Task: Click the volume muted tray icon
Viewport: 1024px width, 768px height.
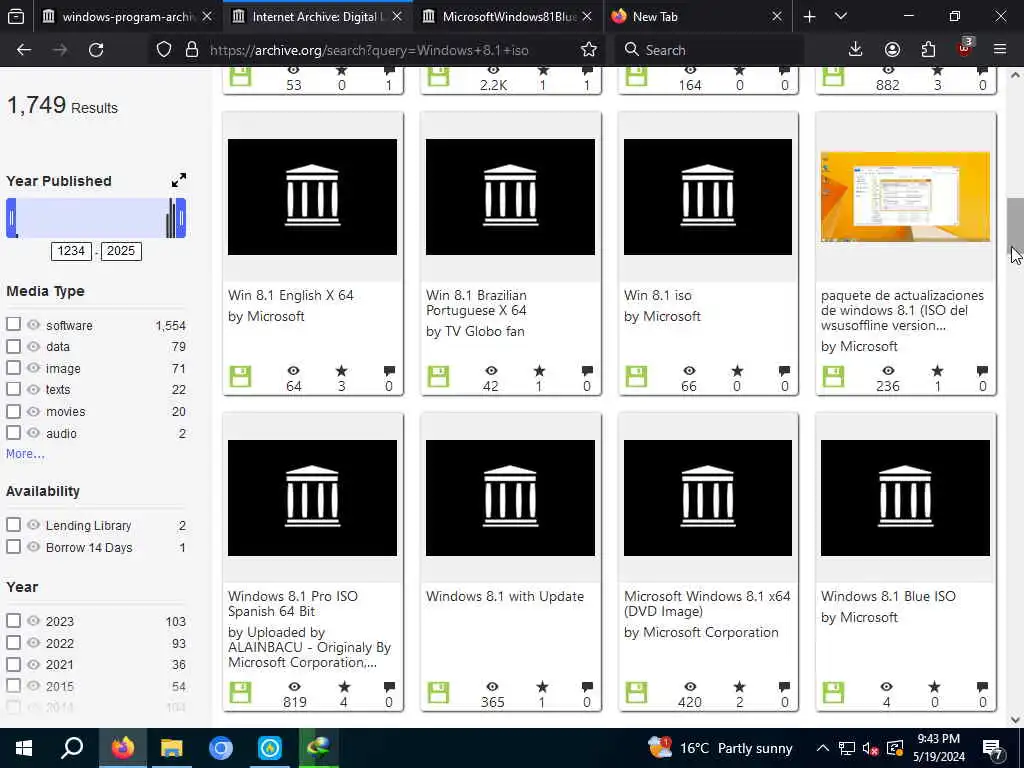Action: pos(869,748)
